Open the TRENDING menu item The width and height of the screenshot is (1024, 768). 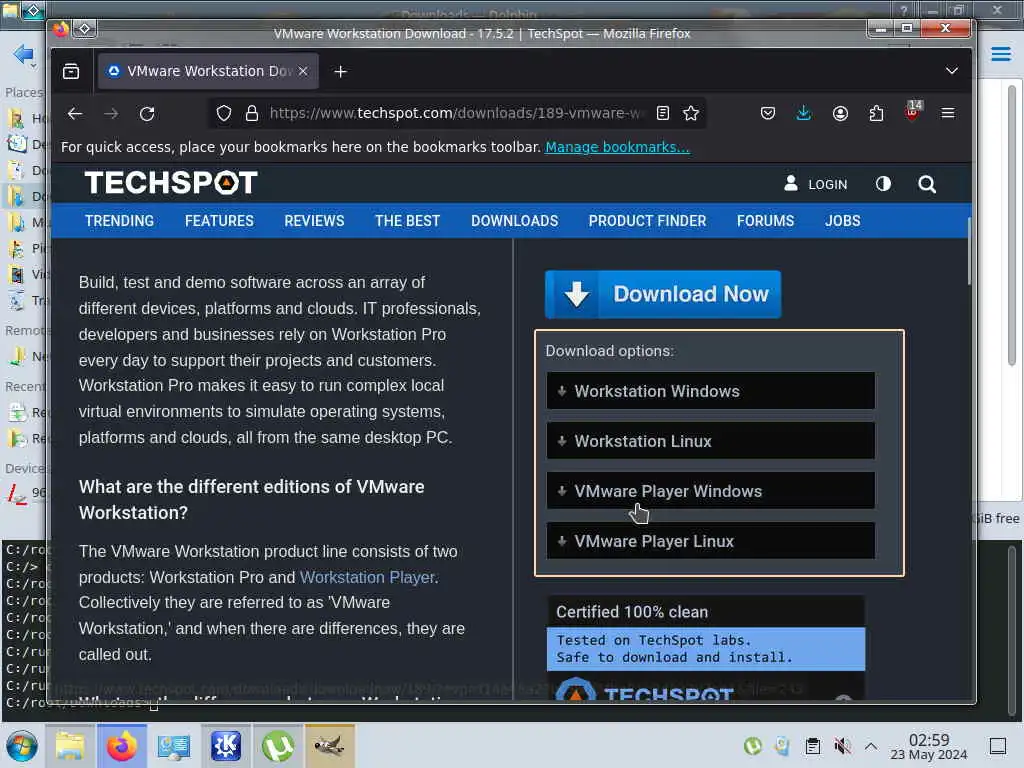(x=120, y=221)
